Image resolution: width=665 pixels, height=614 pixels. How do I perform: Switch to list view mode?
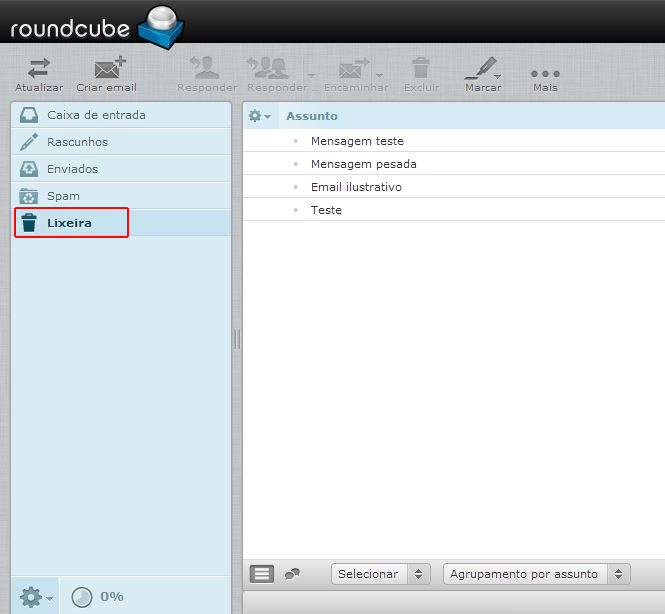pos(261,574)
